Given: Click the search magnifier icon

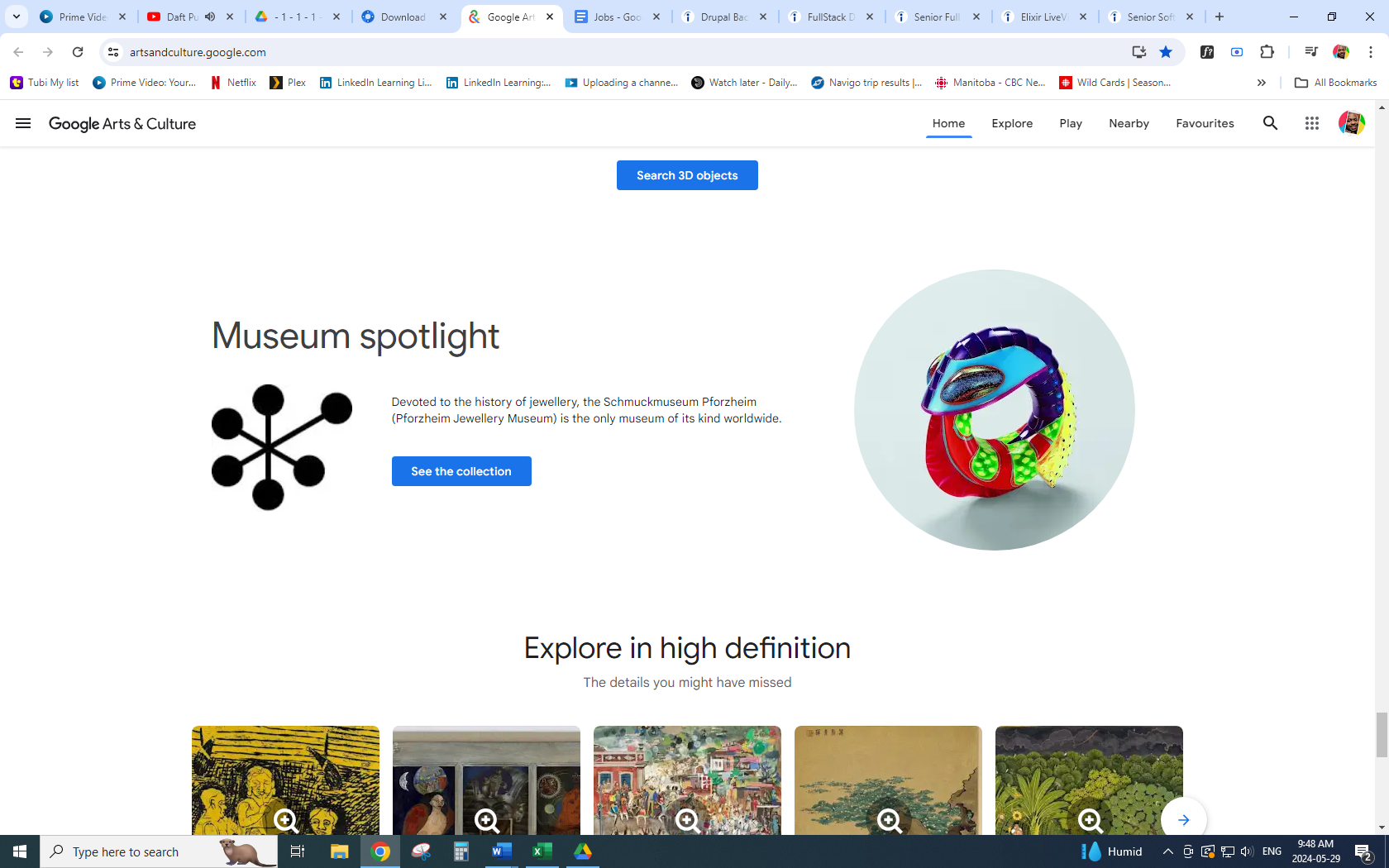Looking at the screenshot, I should pyautogui.click(x=1270, y=123).
